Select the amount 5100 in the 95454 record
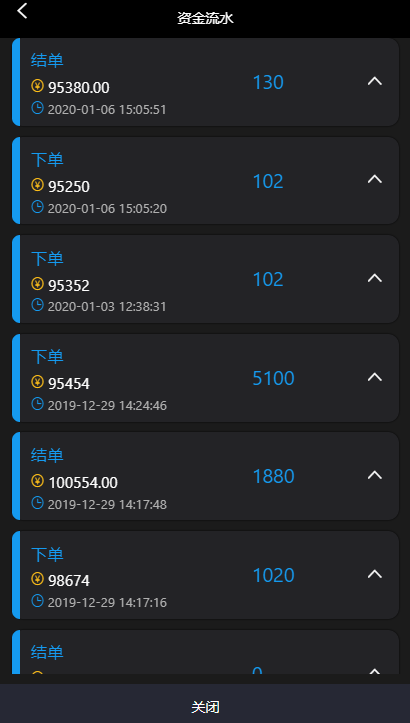Image resolution: width=410 pixels, height=723 pixels. 273,378
